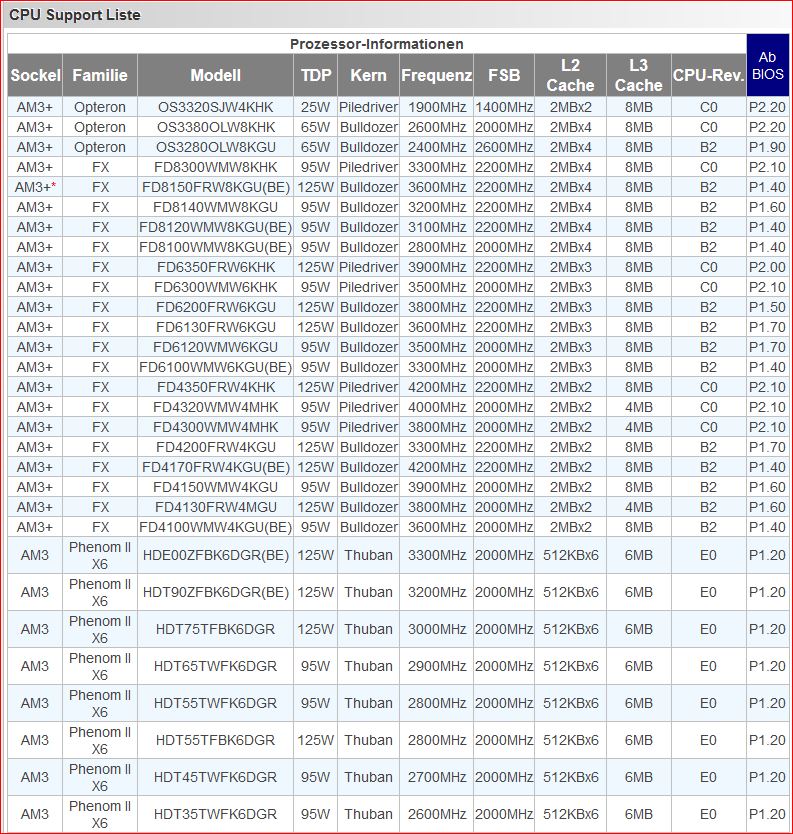The image size is (793, 834).
Task: Select model HDE00ZFBK6DGR(BE)
Action: point(215,555)
